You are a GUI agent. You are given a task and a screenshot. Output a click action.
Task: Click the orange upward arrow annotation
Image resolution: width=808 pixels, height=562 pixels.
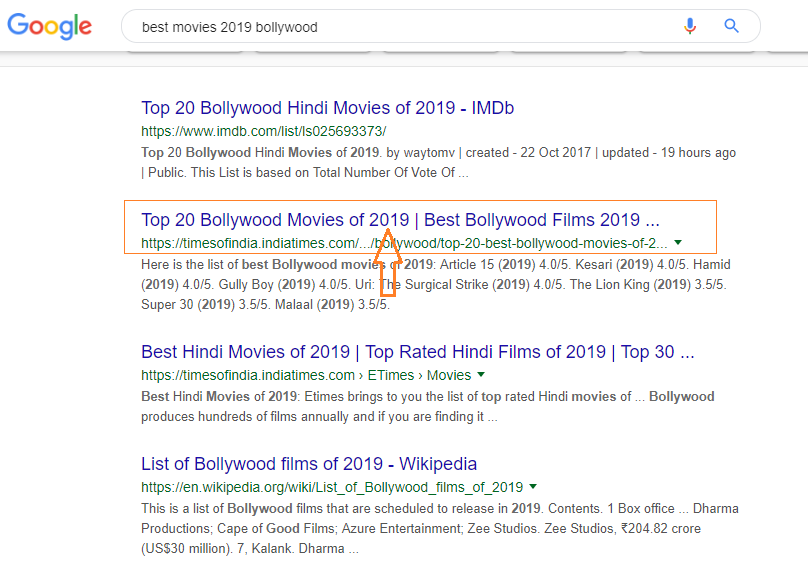tap(388, 268)
